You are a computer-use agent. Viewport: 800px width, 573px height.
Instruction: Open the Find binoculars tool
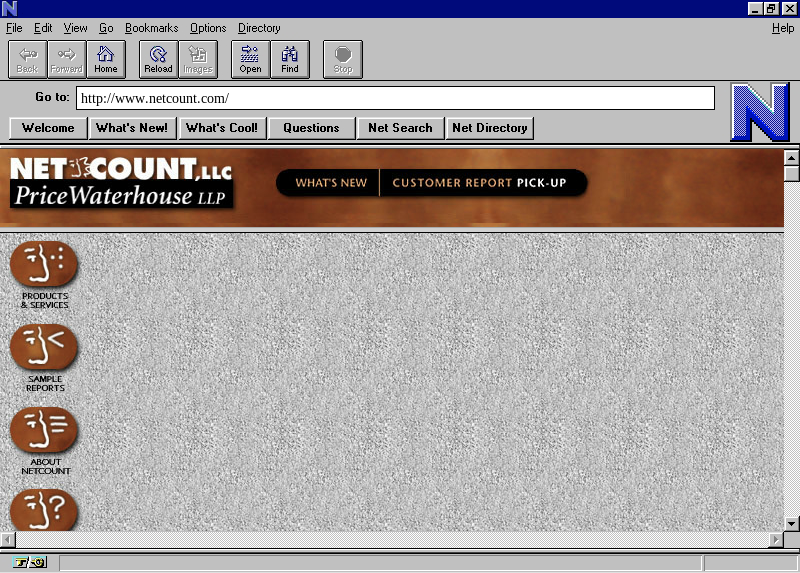pyautogui.click(x=290, y=59)
